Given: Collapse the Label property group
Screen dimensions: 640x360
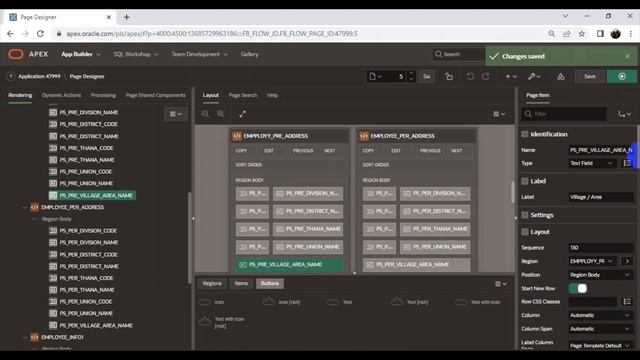Looking at the screenshot, I should click(525, 181).
